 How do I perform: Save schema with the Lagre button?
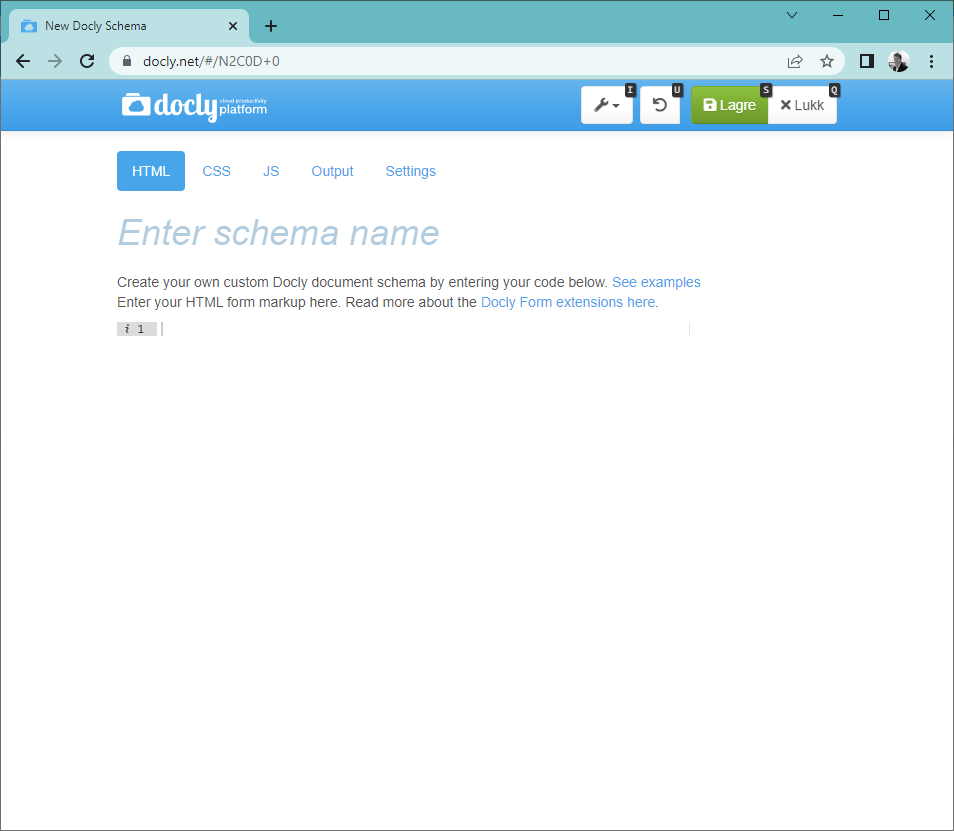(x=729, y=105)
